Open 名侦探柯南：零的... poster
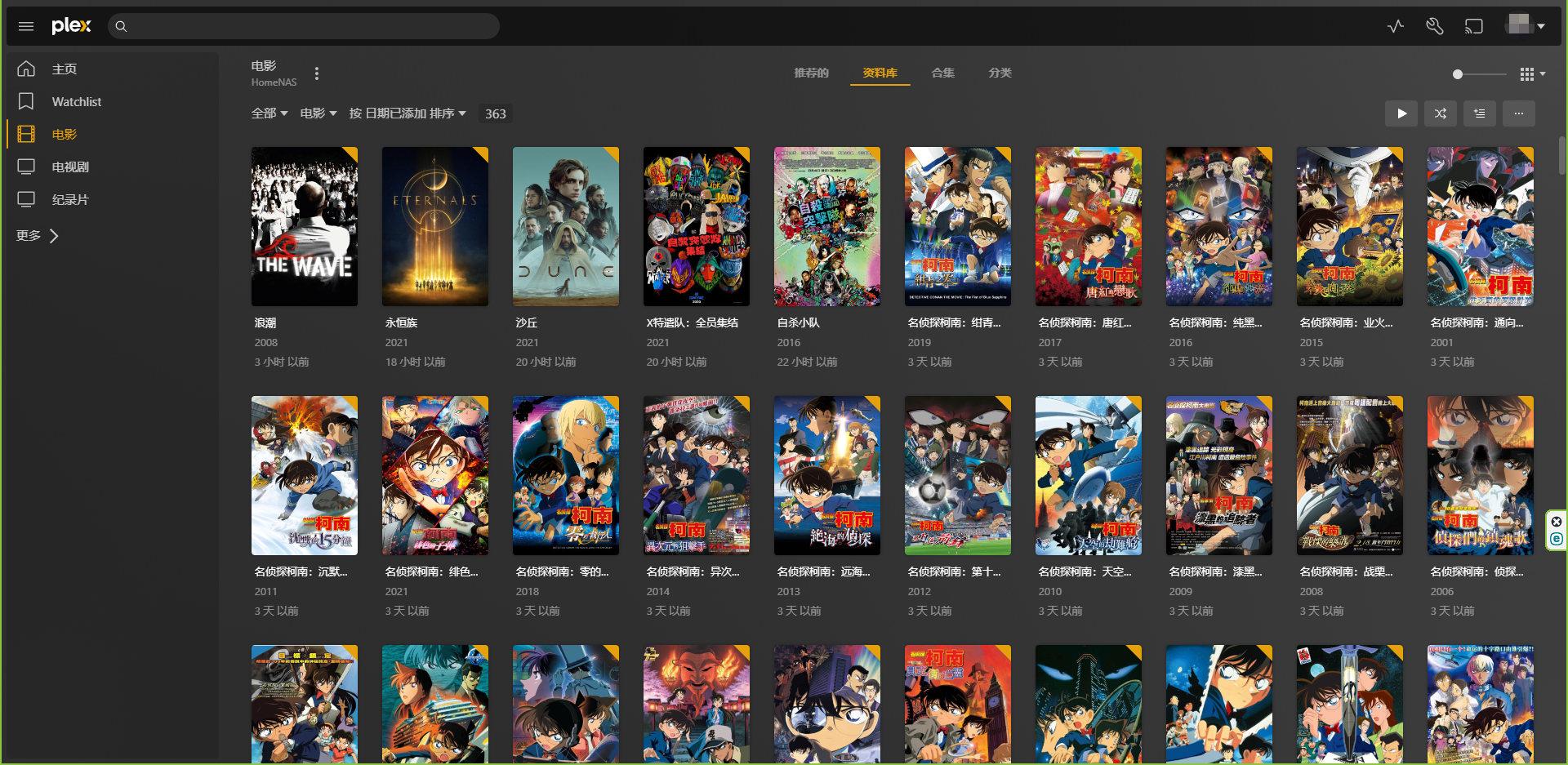The height and width of the screenshot is (765, 1568). click(x=566, y=475)
